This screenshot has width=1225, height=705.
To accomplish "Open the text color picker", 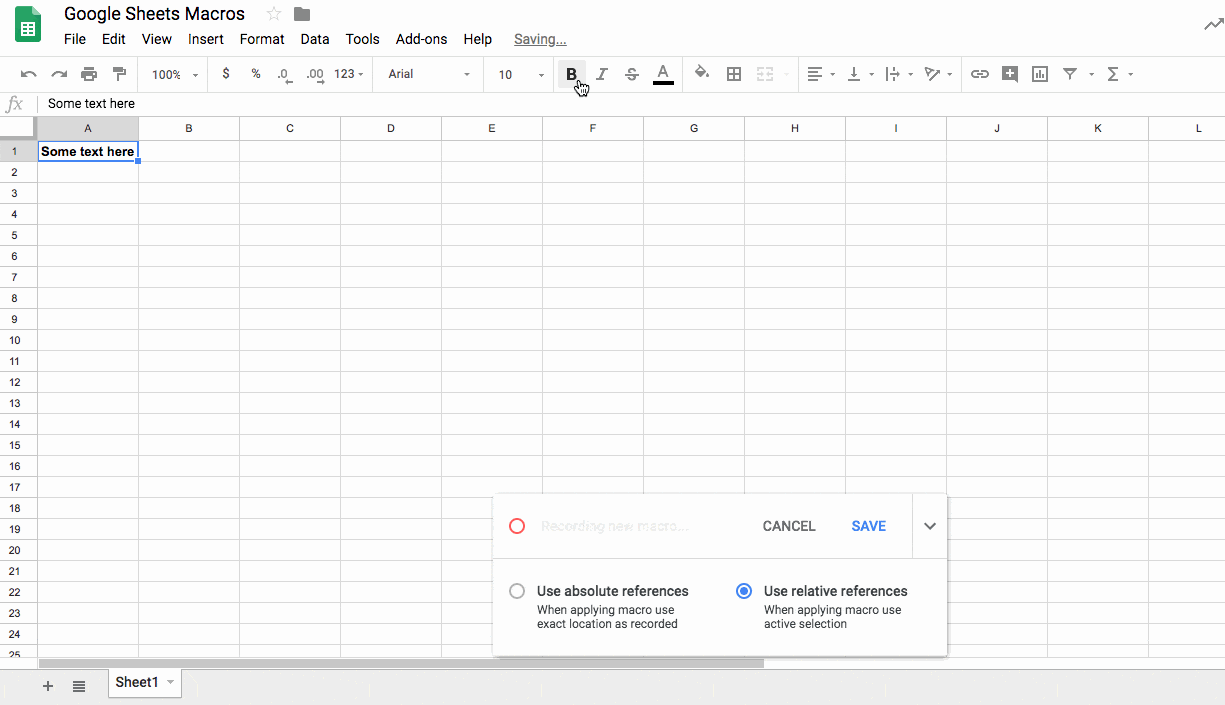I will [662, 74].
